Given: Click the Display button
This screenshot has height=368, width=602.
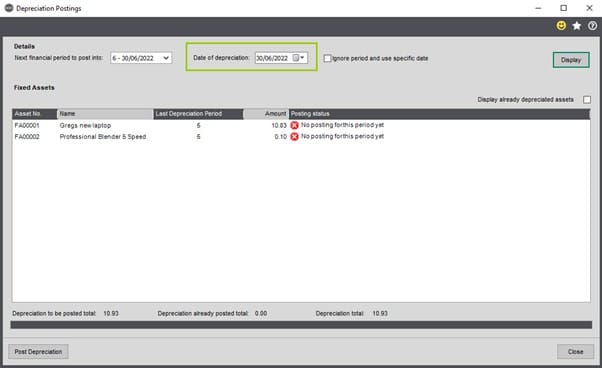Looking at the screenshot, I should coord(571,60).
